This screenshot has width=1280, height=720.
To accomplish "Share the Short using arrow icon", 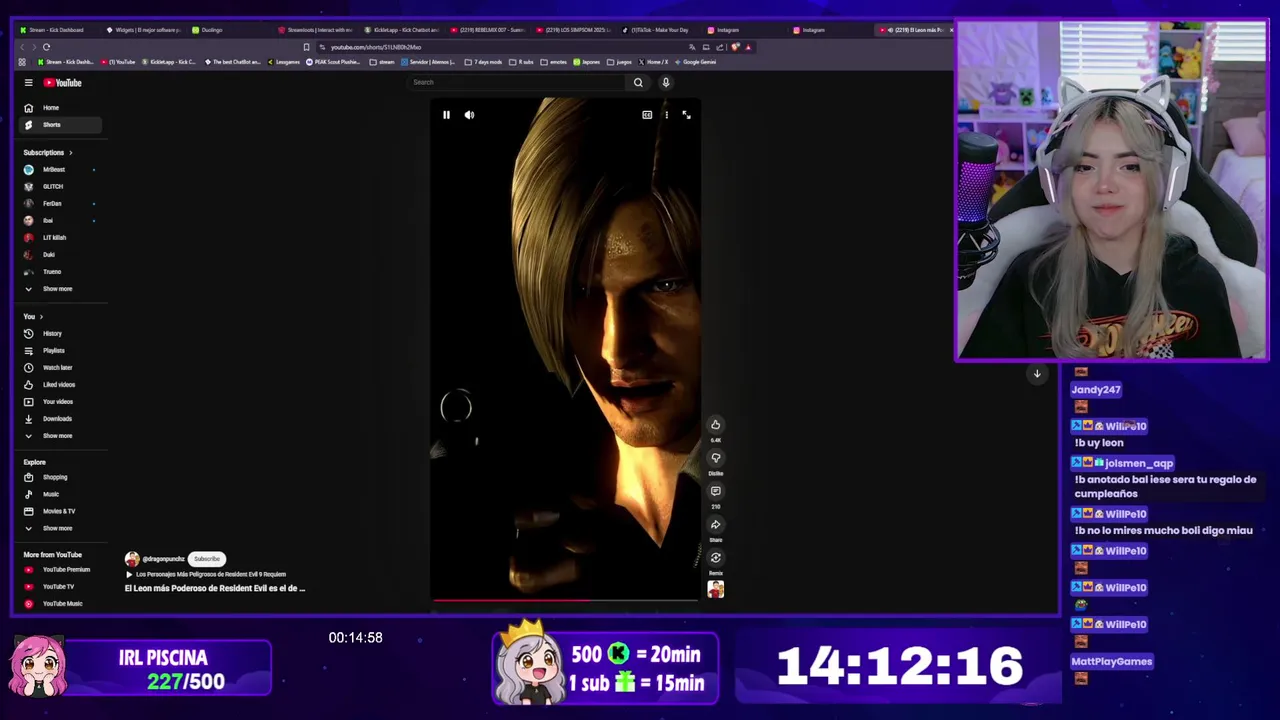I will click(x=715, y=524).
